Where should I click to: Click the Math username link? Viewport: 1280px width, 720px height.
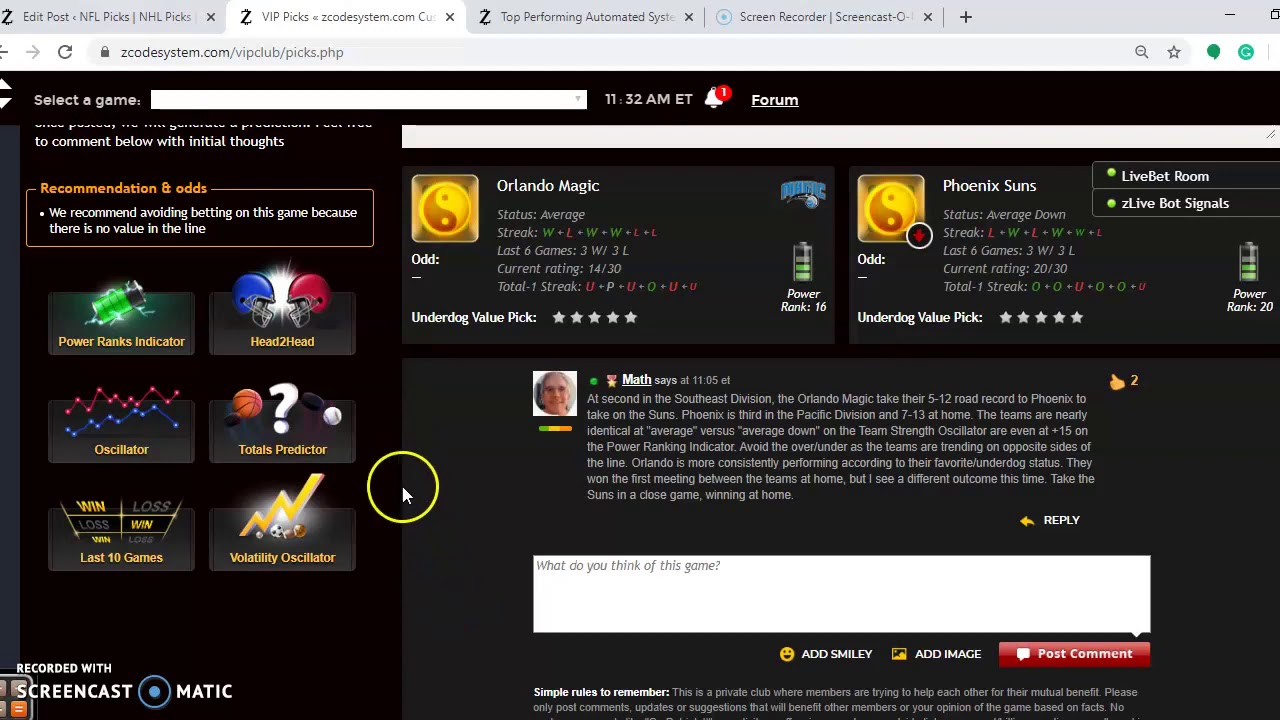click(636, 380)
